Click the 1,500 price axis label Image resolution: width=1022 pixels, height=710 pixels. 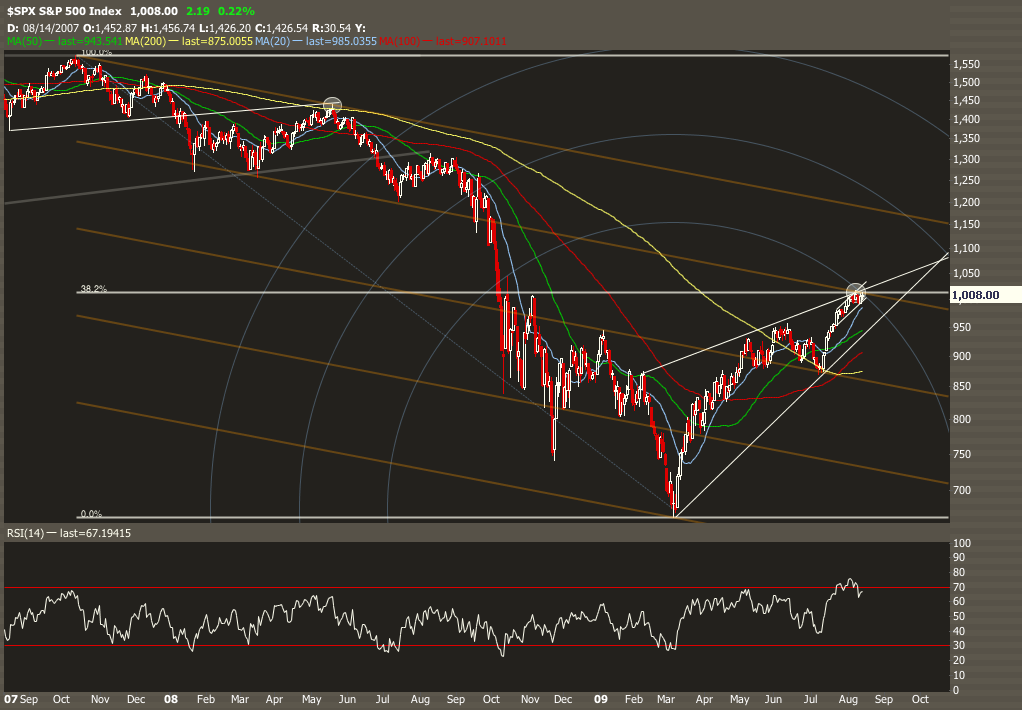pyautogui.click(x=966, y=82)
